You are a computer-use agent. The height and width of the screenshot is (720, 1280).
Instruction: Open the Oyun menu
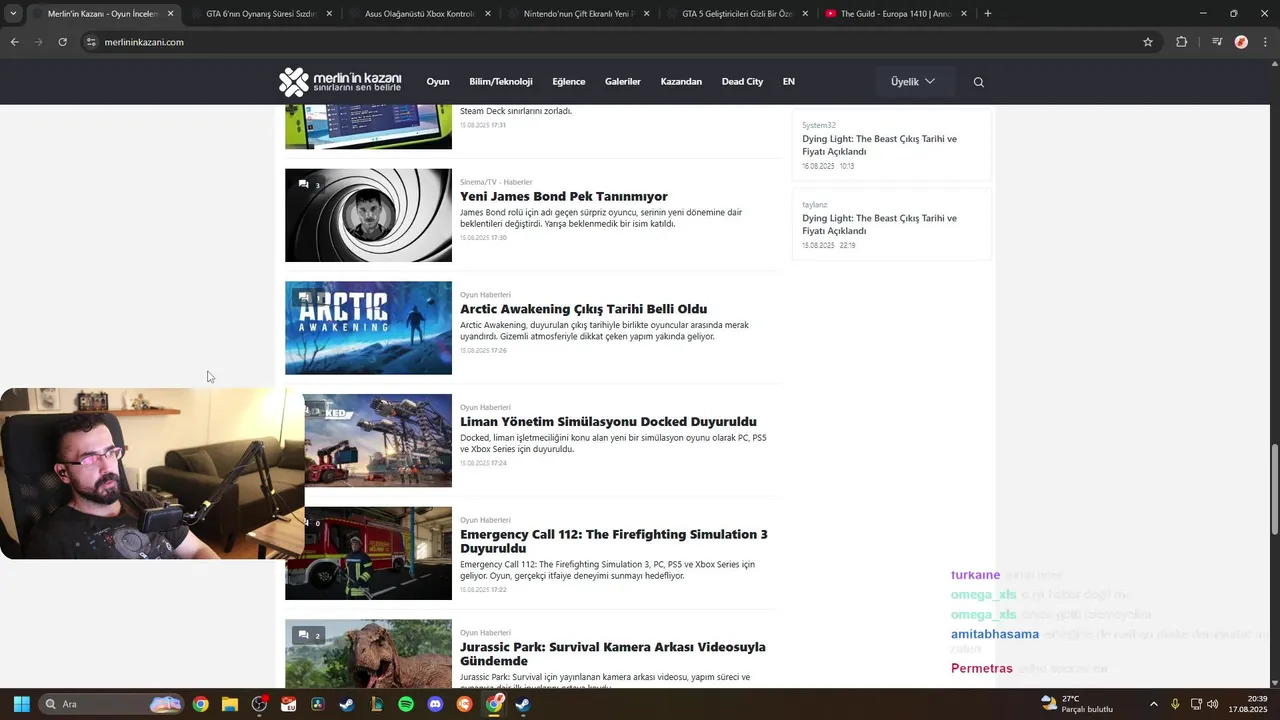(438, 82)
